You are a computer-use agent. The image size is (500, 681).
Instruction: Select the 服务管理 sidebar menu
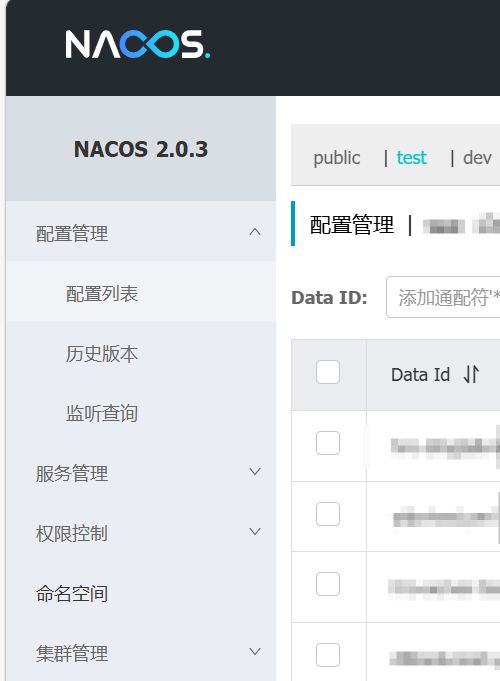point(141,473)
